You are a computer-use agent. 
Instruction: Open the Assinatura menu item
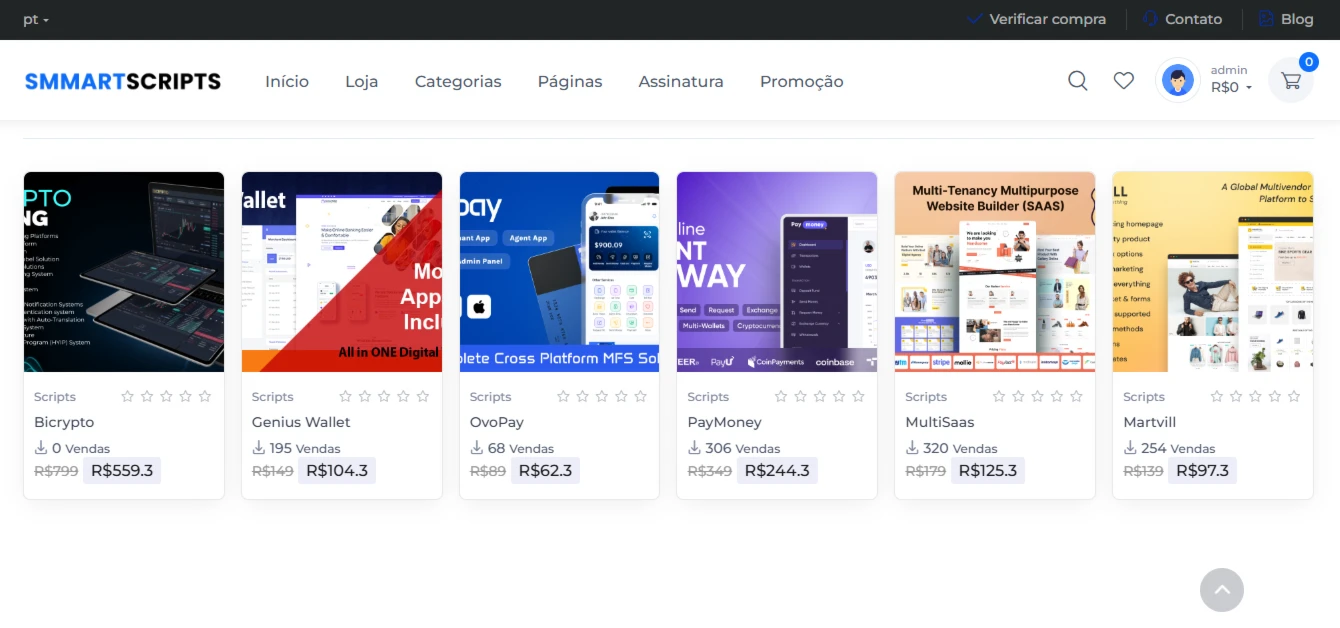tap(681, 81)
